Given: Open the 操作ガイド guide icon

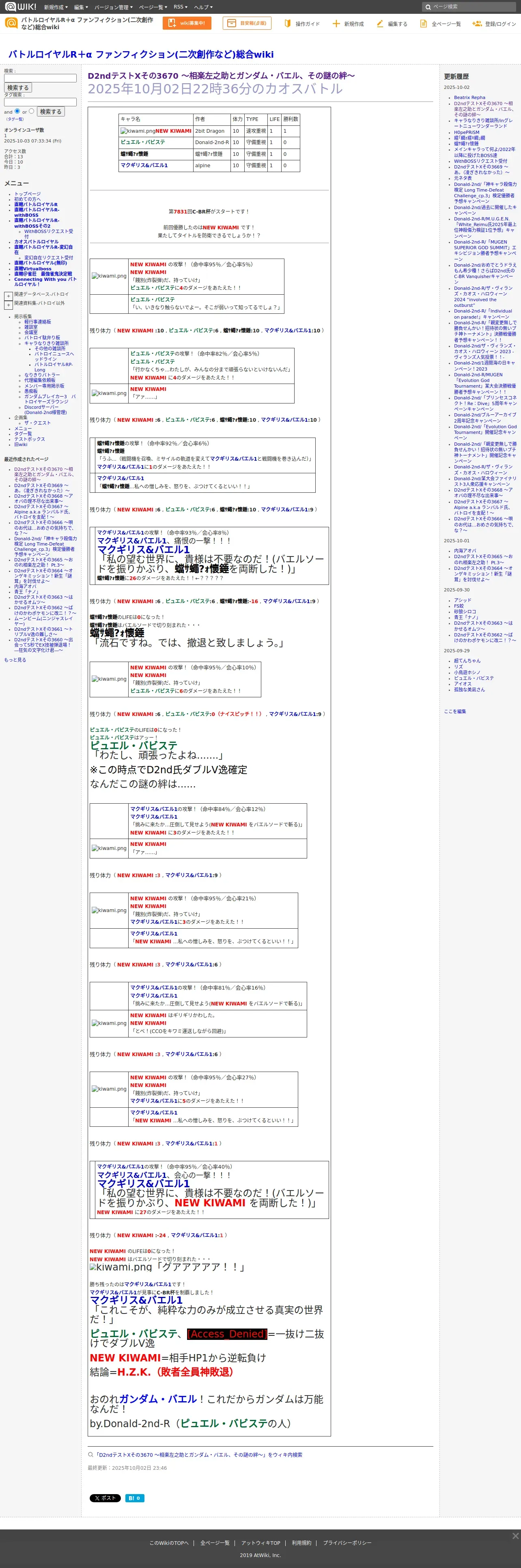Looking at the screenshot, I should click(287, 23).
